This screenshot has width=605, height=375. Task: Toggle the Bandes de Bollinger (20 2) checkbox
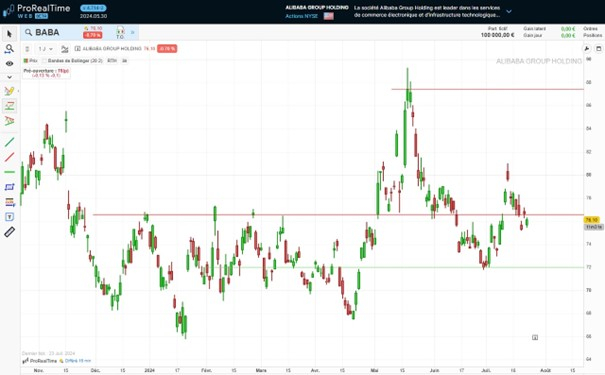tap(44, 61)
